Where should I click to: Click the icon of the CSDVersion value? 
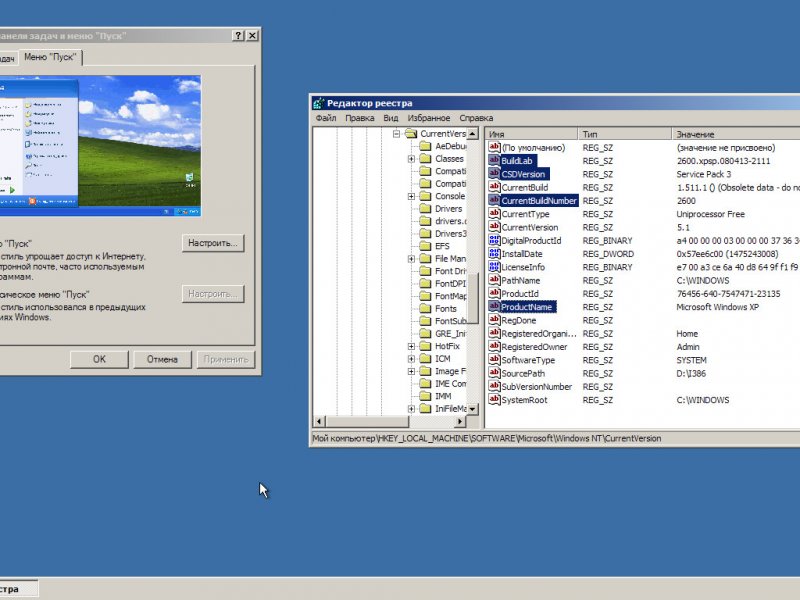pyautogui.click(x=494, y=173)
